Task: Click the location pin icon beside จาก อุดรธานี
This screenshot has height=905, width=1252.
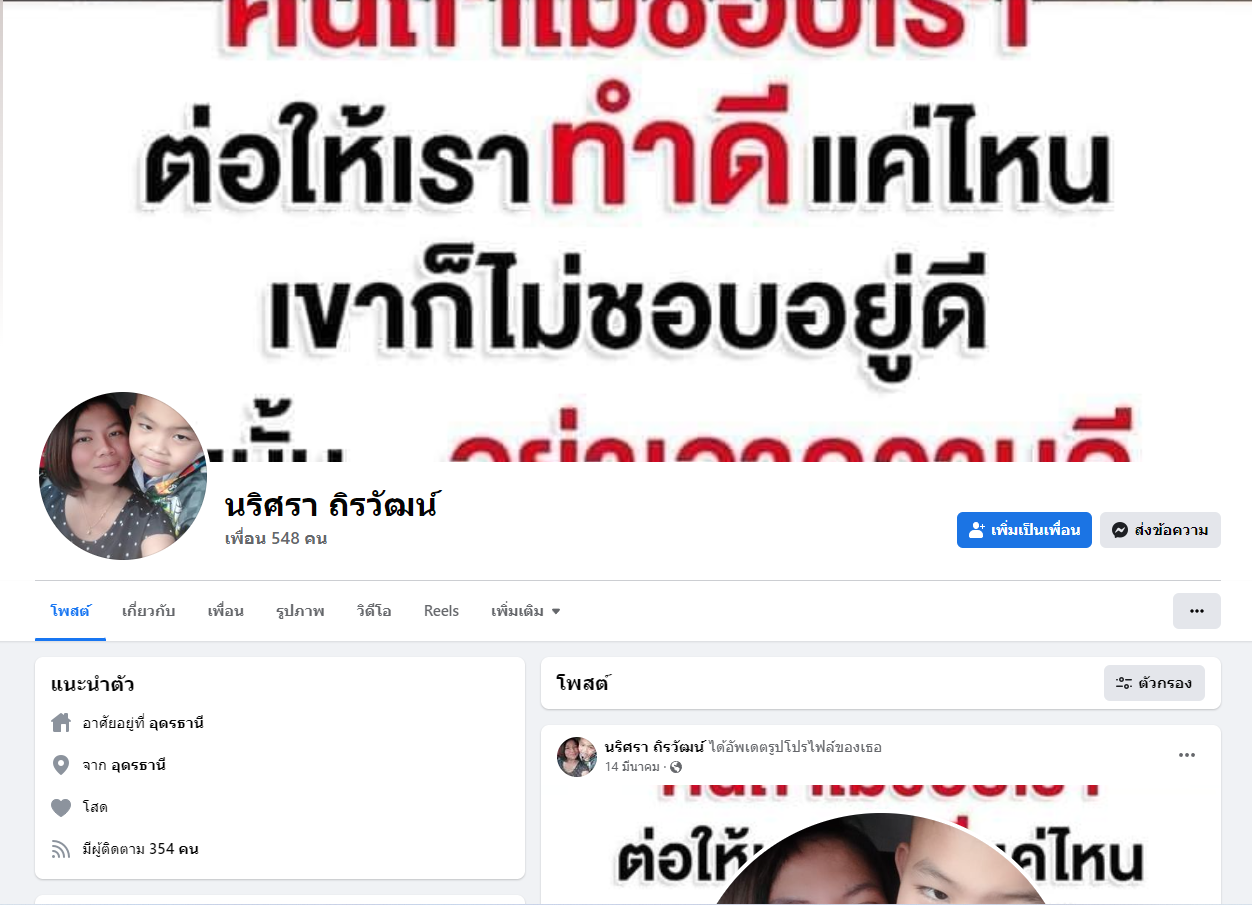Action: pyautogui.click(x=61, y=765)
